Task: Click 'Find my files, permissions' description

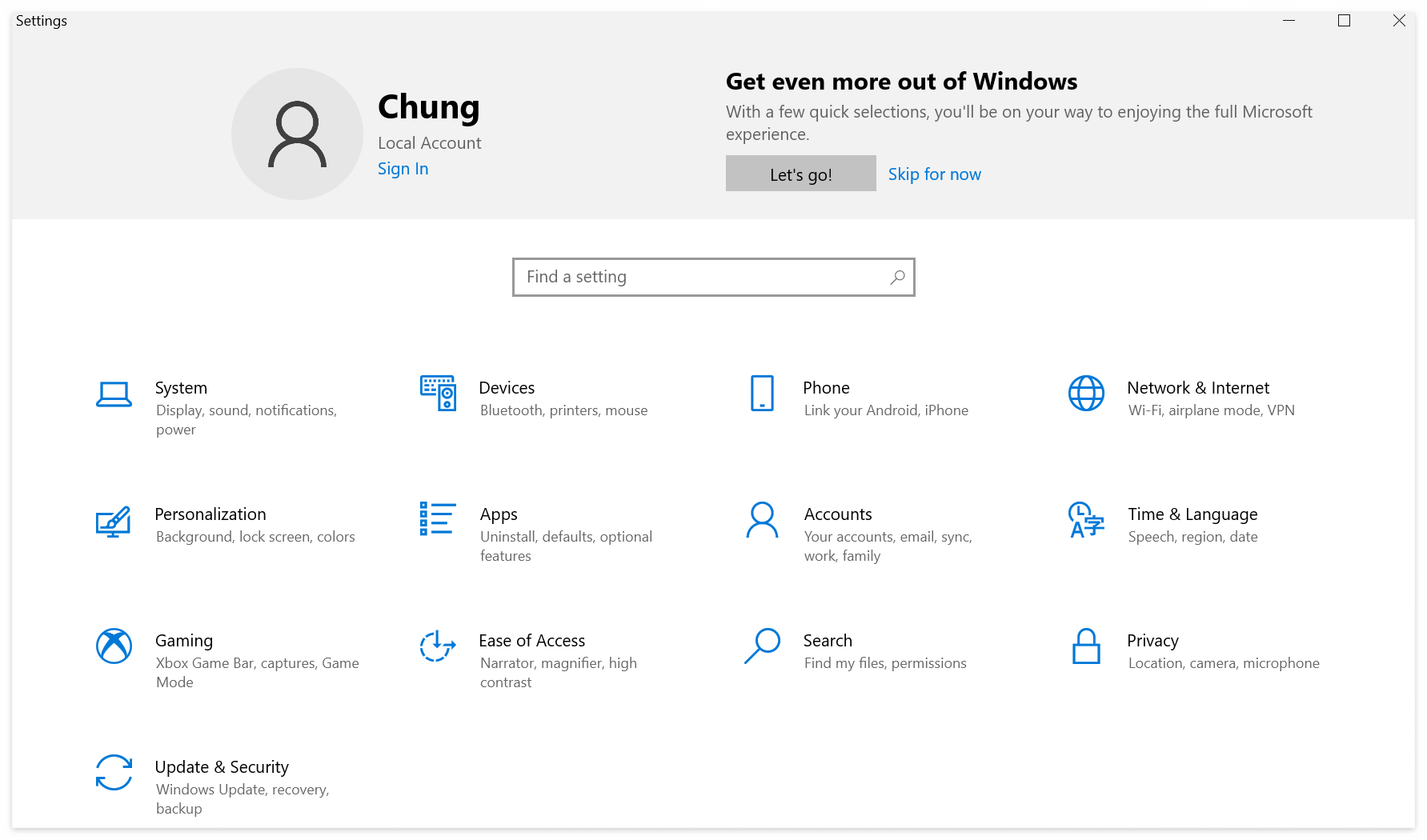Action: pyautogui.click(x=885, y=663)
